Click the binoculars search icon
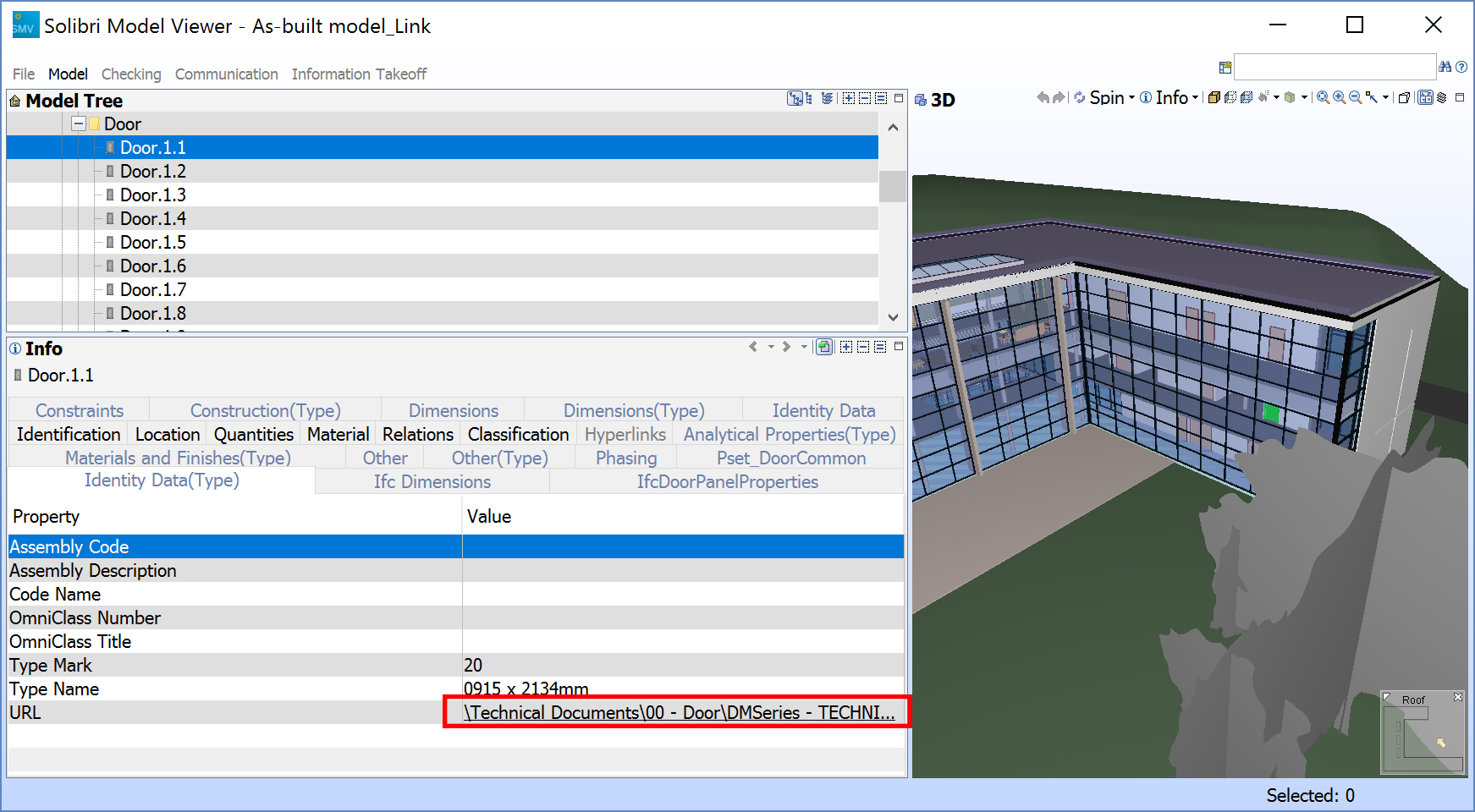The image size is (1475, 812). pos(1445,67)
